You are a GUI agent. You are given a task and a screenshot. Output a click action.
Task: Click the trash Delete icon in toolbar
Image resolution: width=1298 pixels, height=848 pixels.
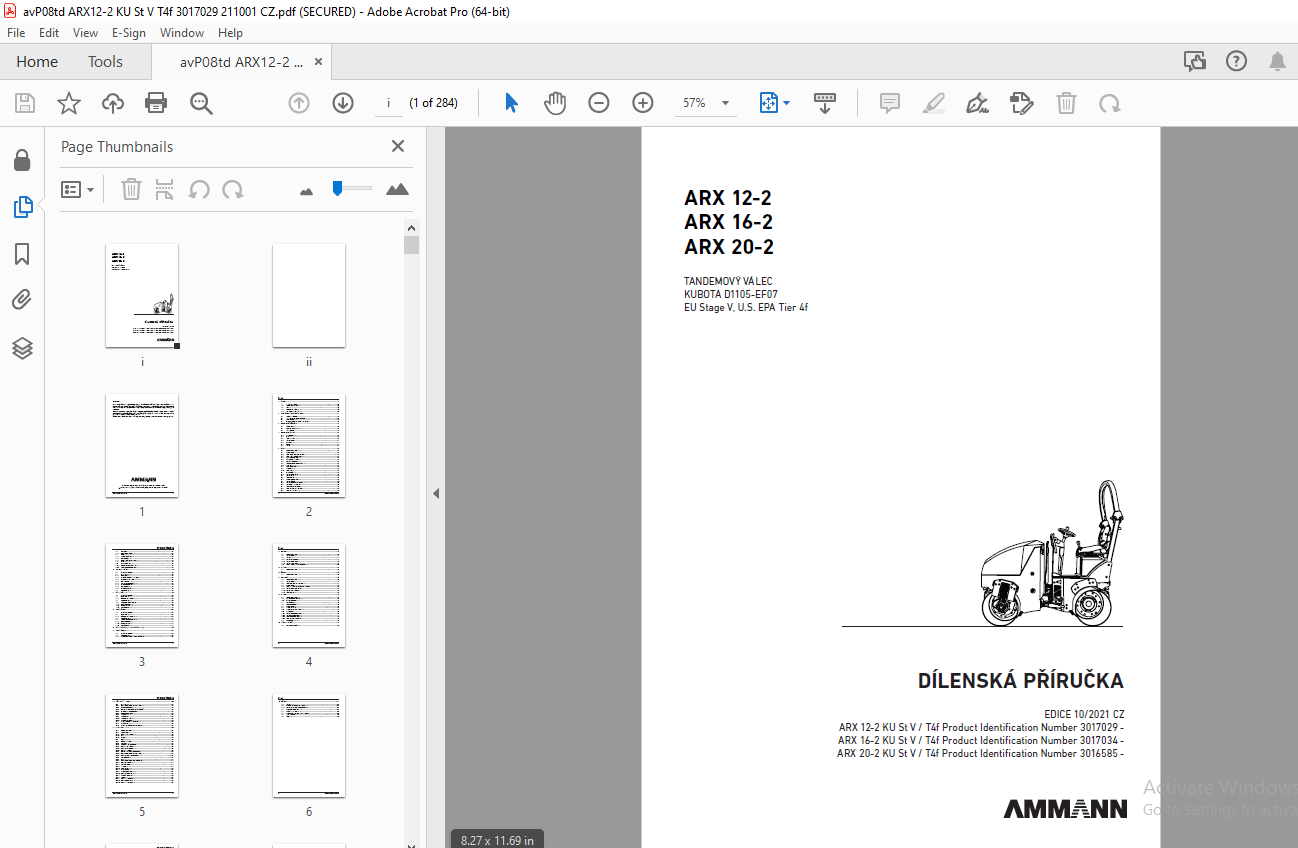coord(1067,103)
